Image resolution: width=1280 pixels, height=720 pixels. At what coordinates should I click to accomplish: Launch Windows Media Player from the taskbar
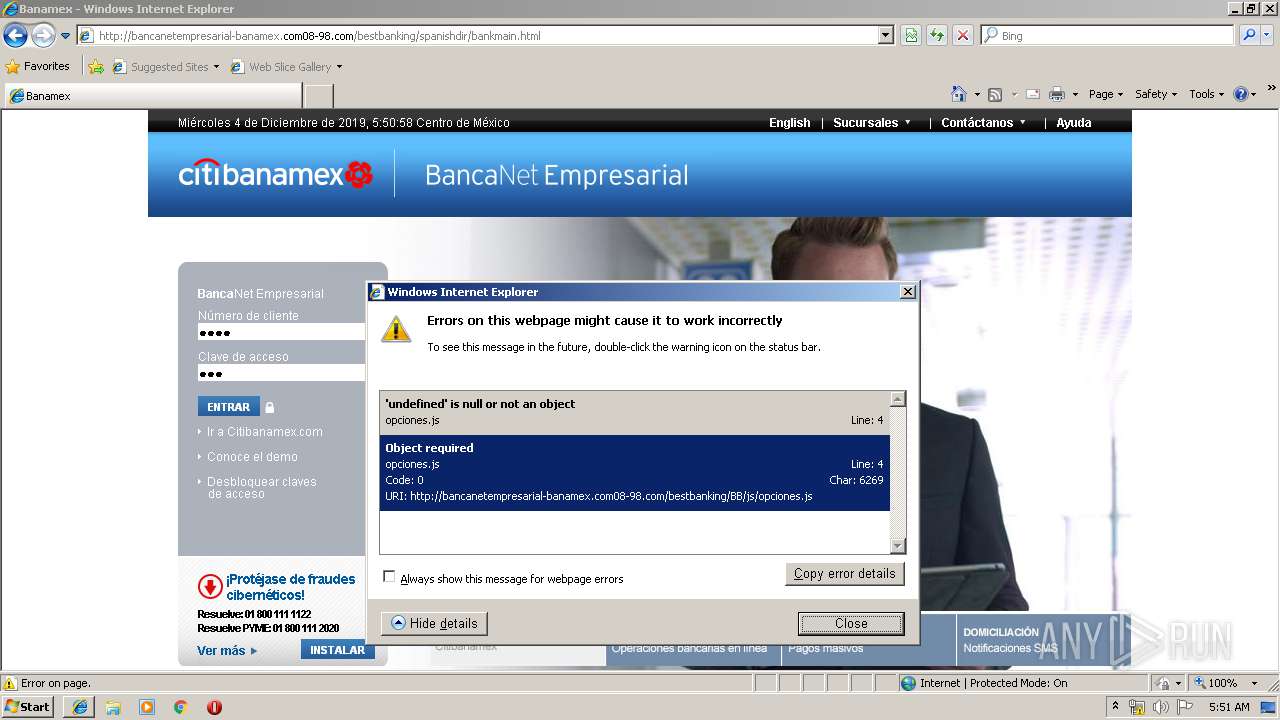pos(147,707)
